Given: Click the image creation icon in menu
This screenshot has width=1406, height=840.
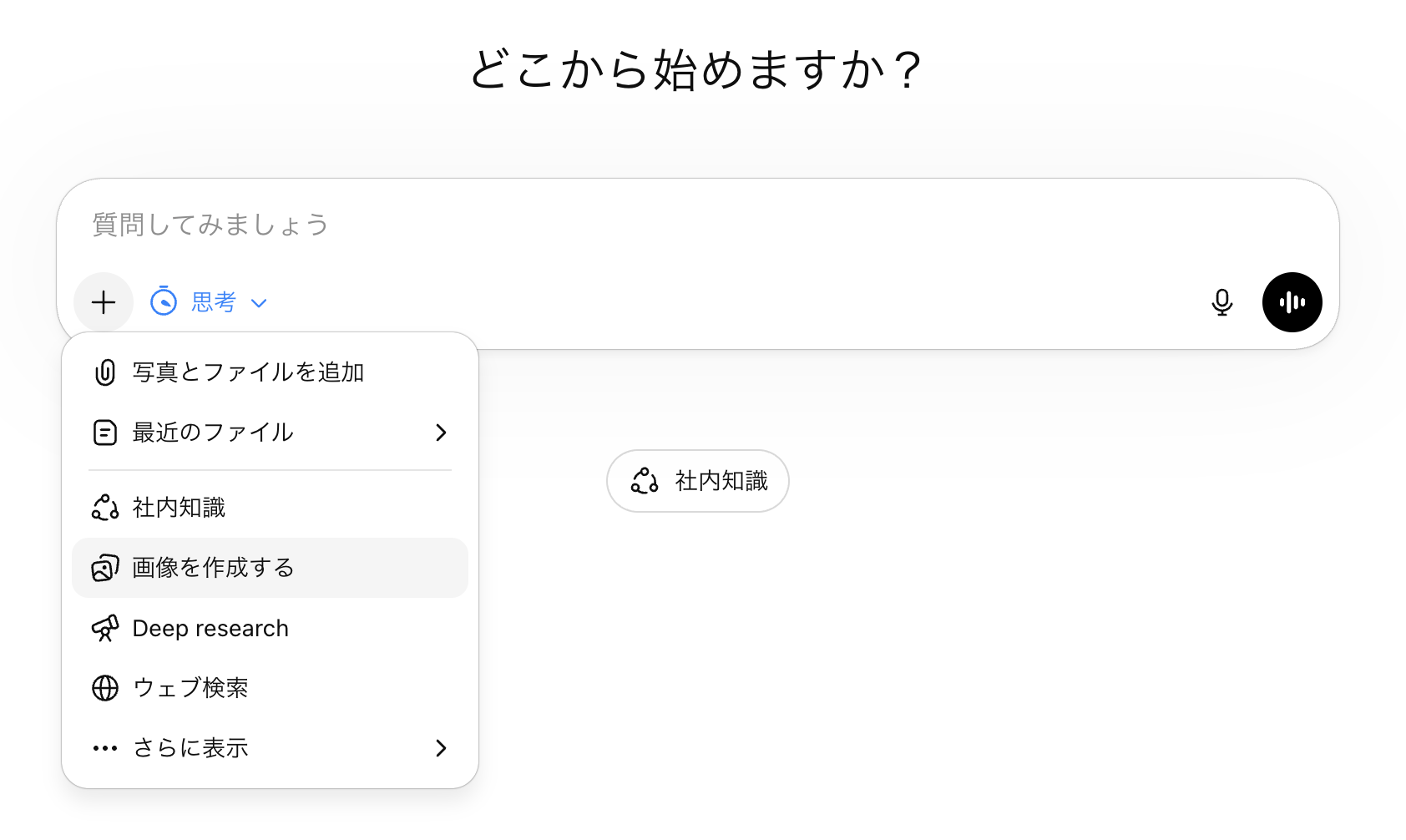Looking at the screenshot, I should point(105,568).
